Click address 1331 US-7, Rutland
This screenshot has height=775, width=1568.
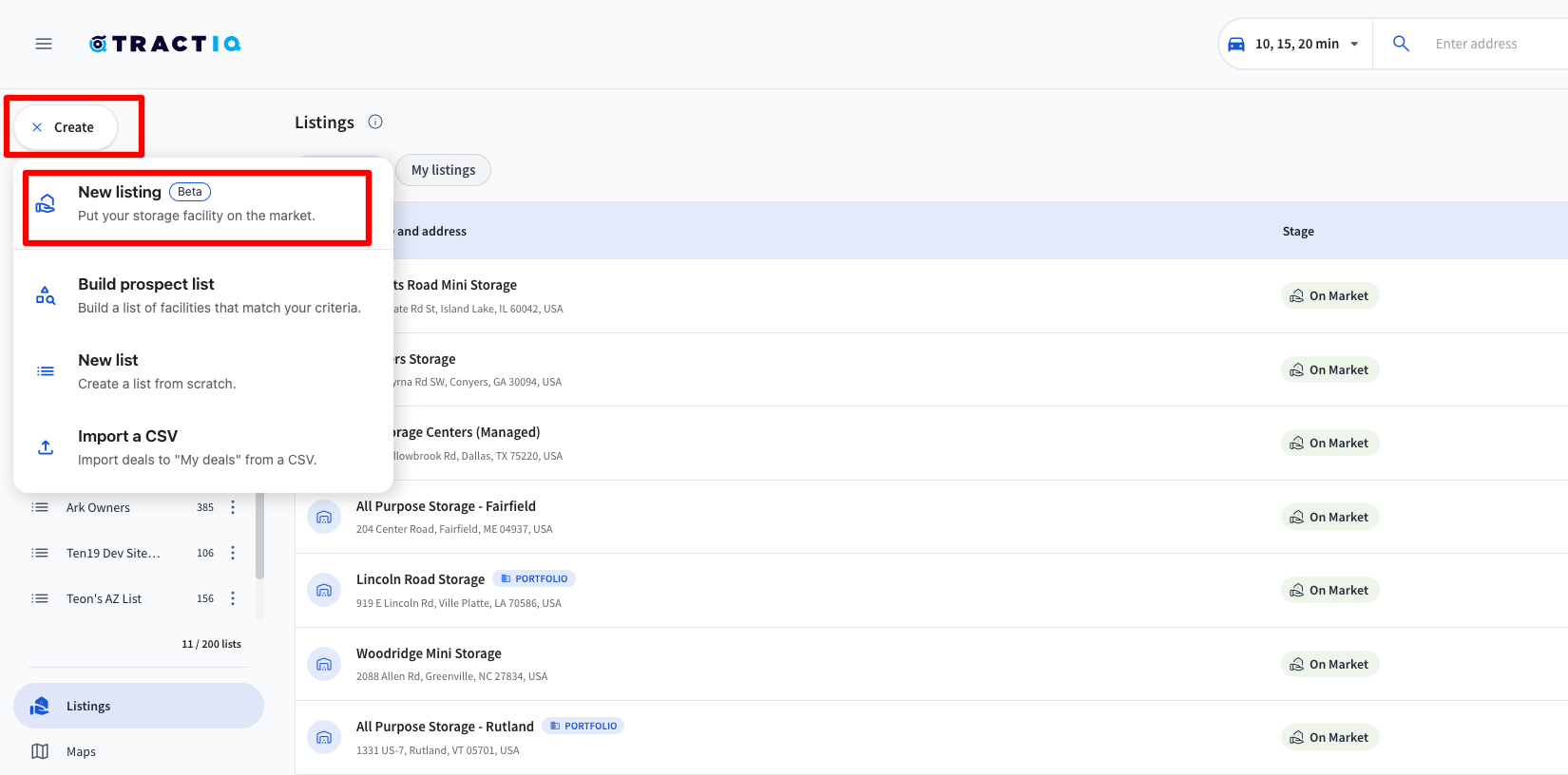(x=438, y=750)
